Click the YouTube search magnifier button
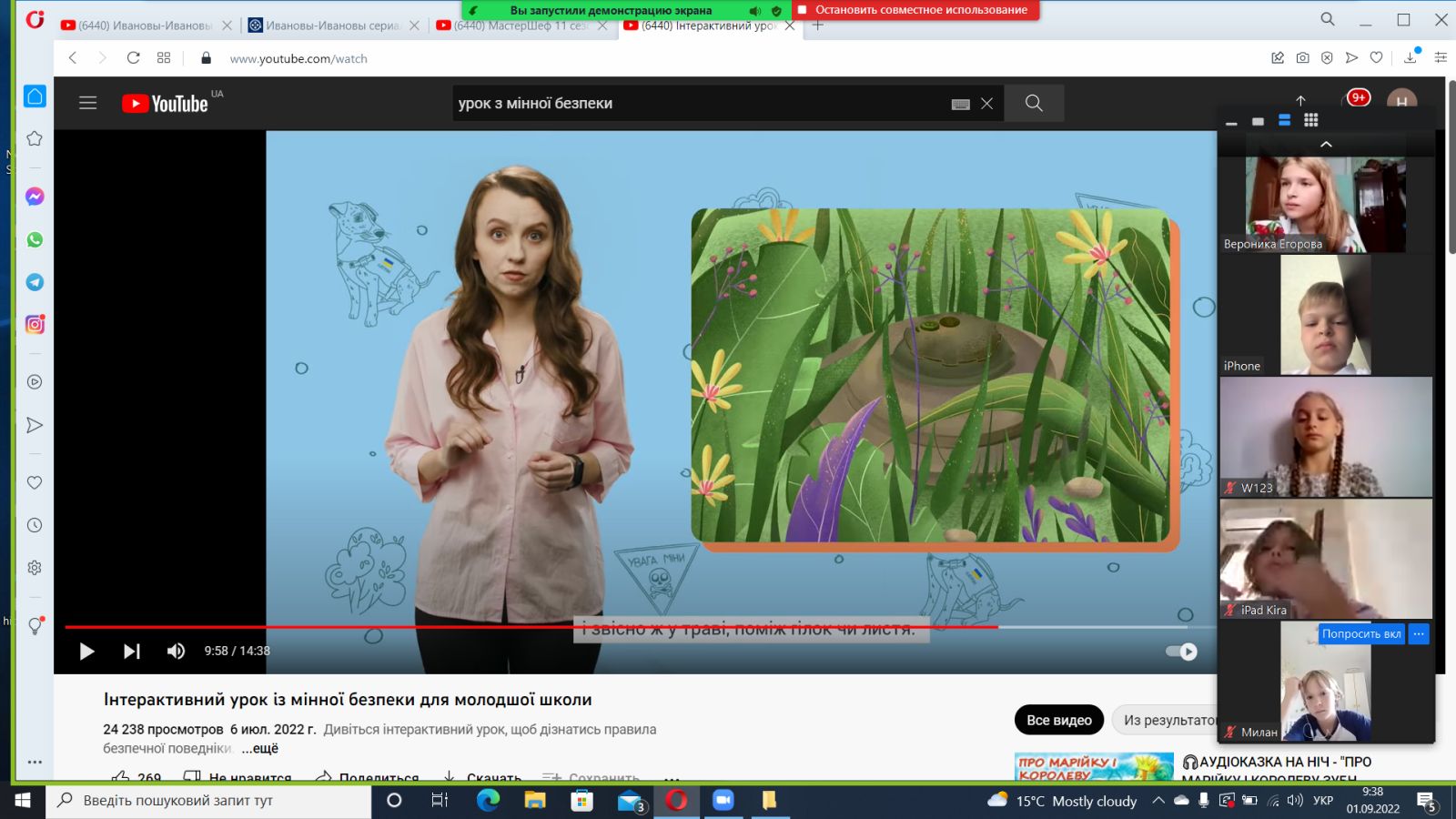Image resolution: width=1456 pixels, height=819 pixels. point(1034,103)
